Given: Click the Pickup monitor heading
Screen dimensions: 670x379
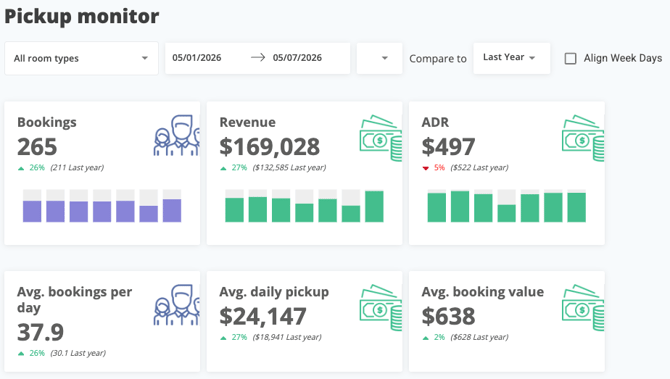Looking at the screenshot, I should tap(82, 16).
